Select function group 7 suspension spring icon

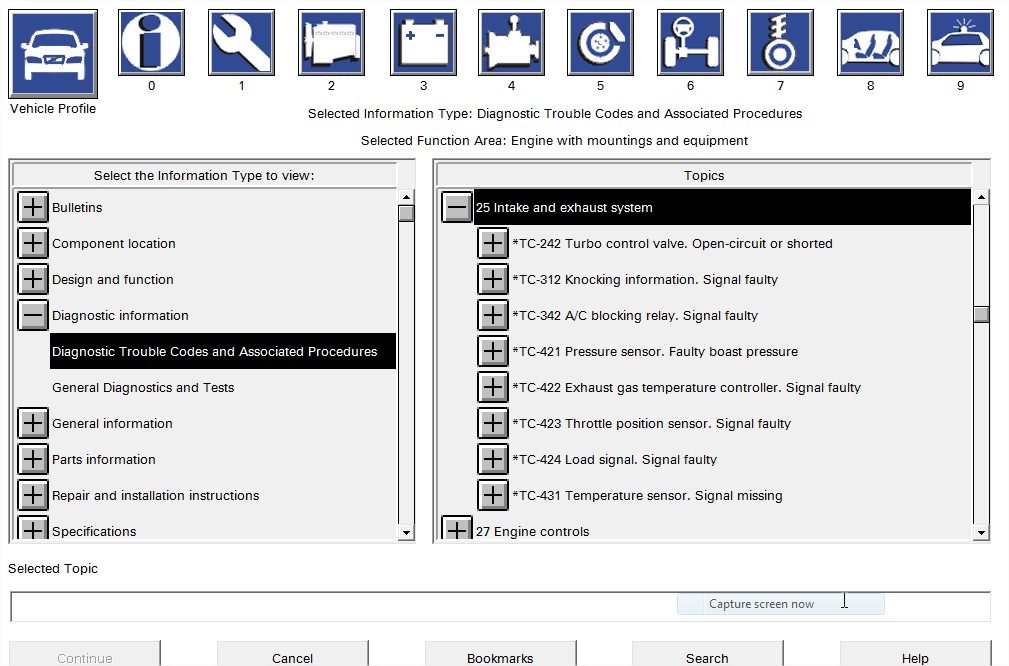(781, 42)
